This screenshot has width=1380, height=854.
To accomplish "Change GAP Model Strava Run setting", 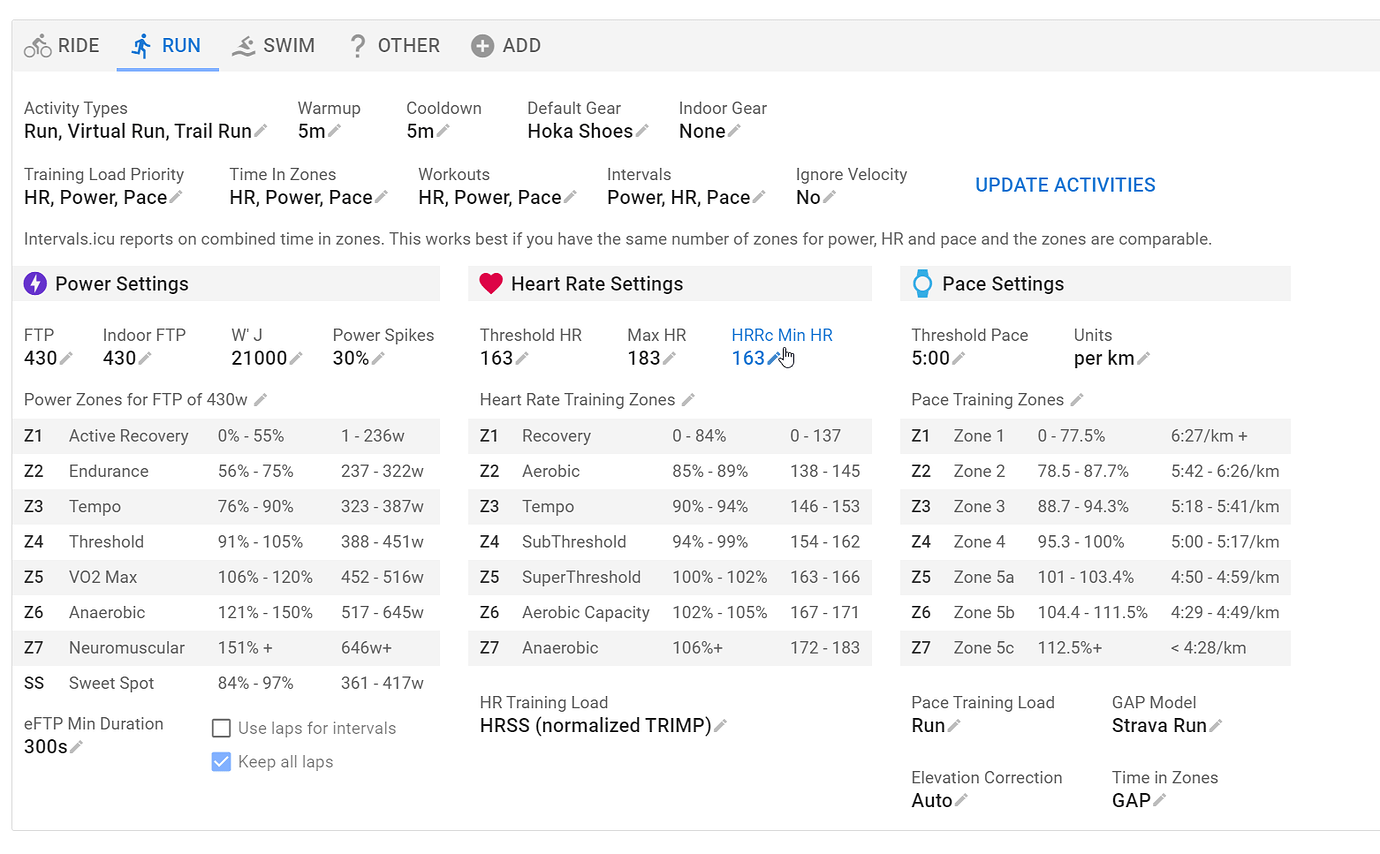I will coord(1215,726).
